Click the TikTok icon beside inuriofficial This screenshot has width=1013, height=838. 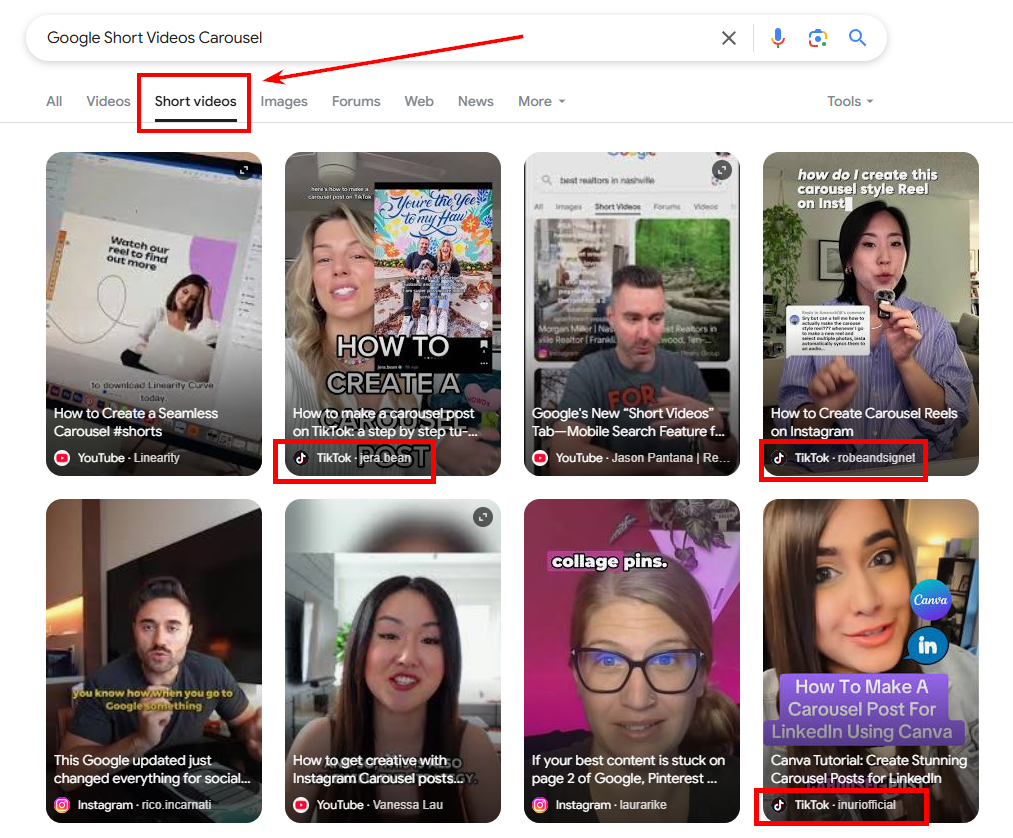(779, 805)
